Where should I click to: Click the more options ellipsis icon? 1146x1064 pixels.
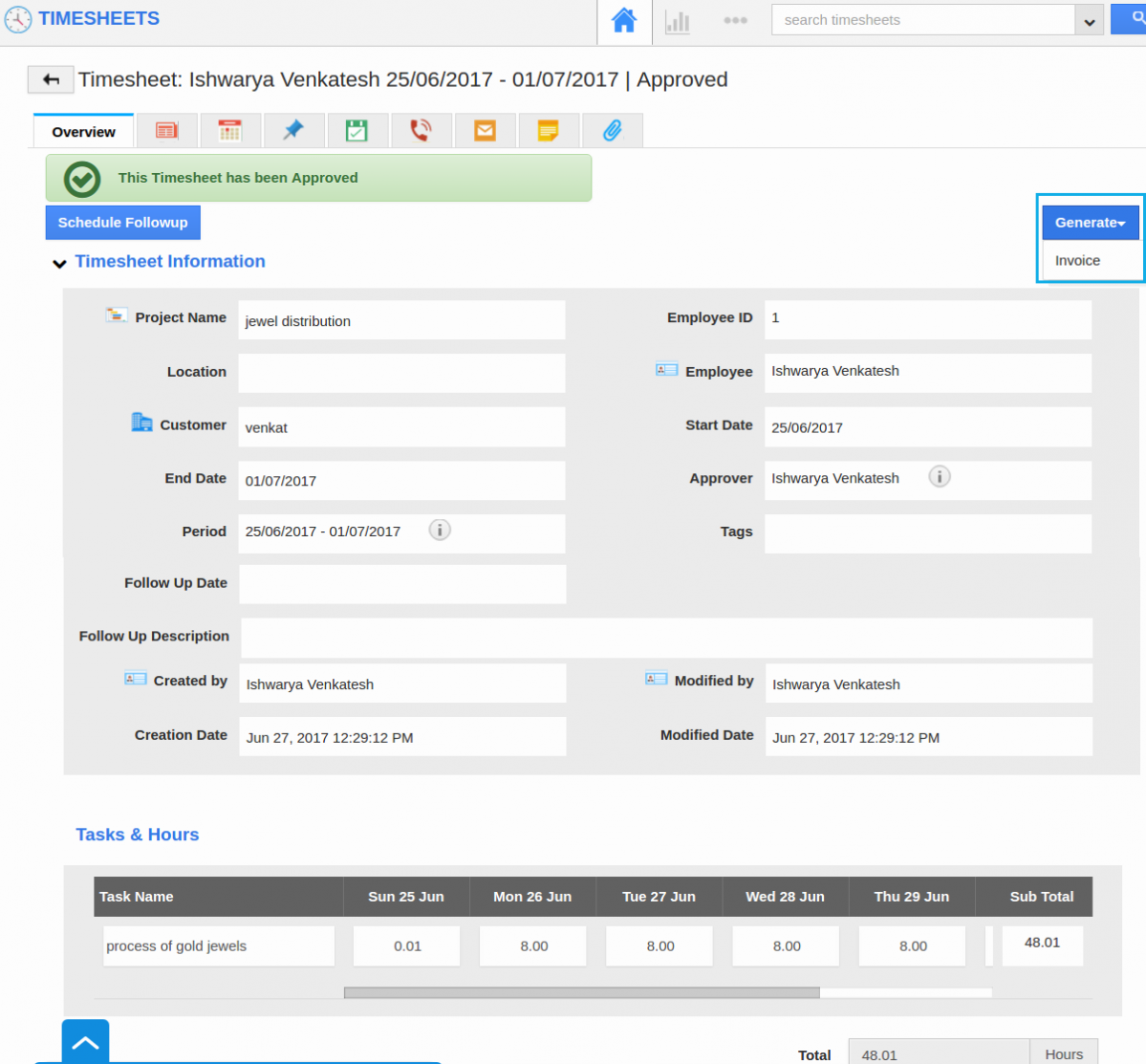pyautogui.click(x=735, y=19)
